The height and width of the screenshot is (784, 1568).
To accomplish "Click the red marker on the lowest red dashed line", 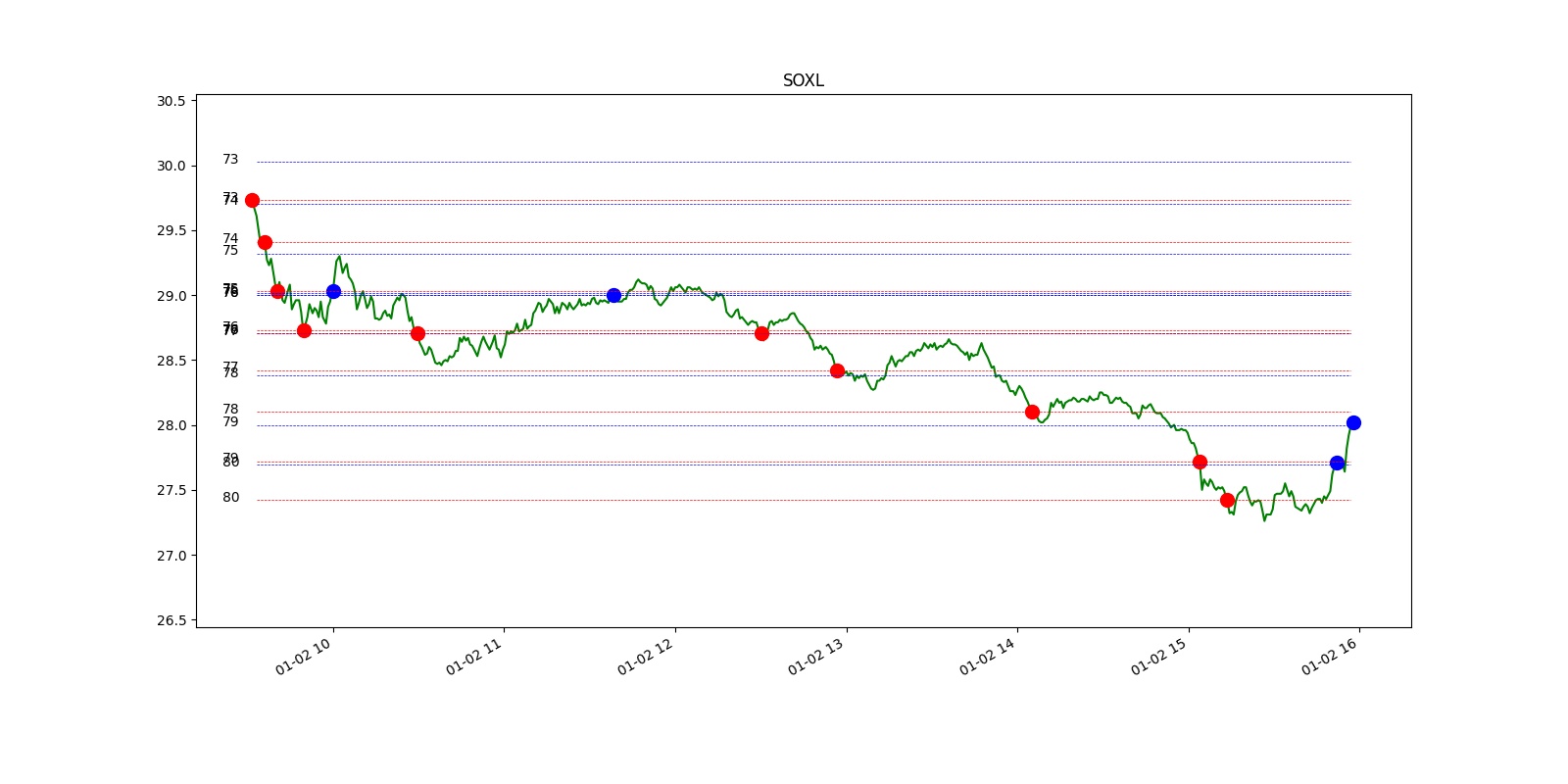I will (1227, 500).
